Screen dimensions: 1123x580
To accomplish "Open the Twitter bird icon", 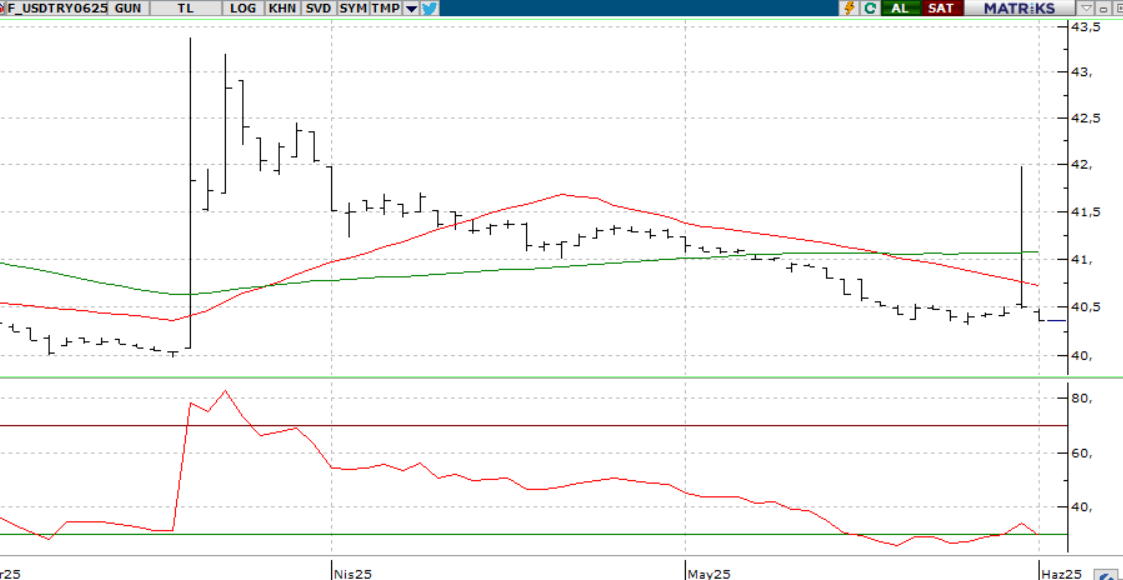I will coord(429,8).
